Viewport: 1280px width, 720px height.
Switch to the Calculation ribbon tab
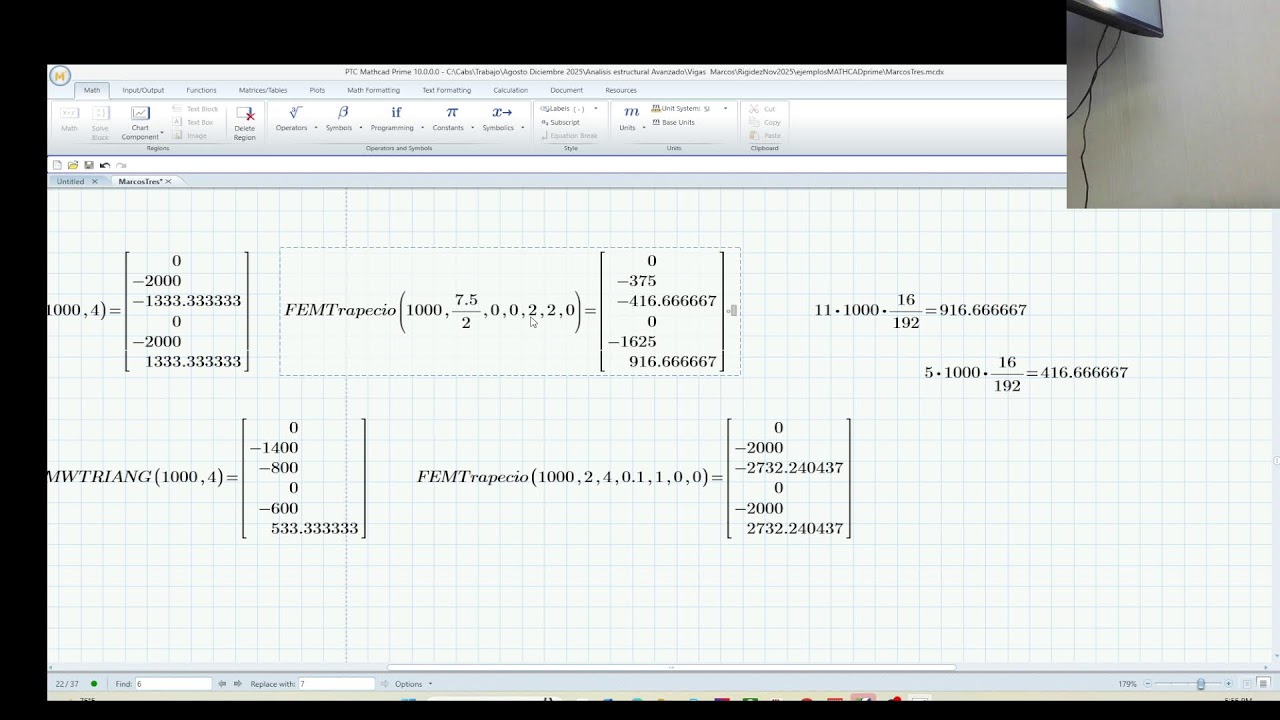pos(510,90)
